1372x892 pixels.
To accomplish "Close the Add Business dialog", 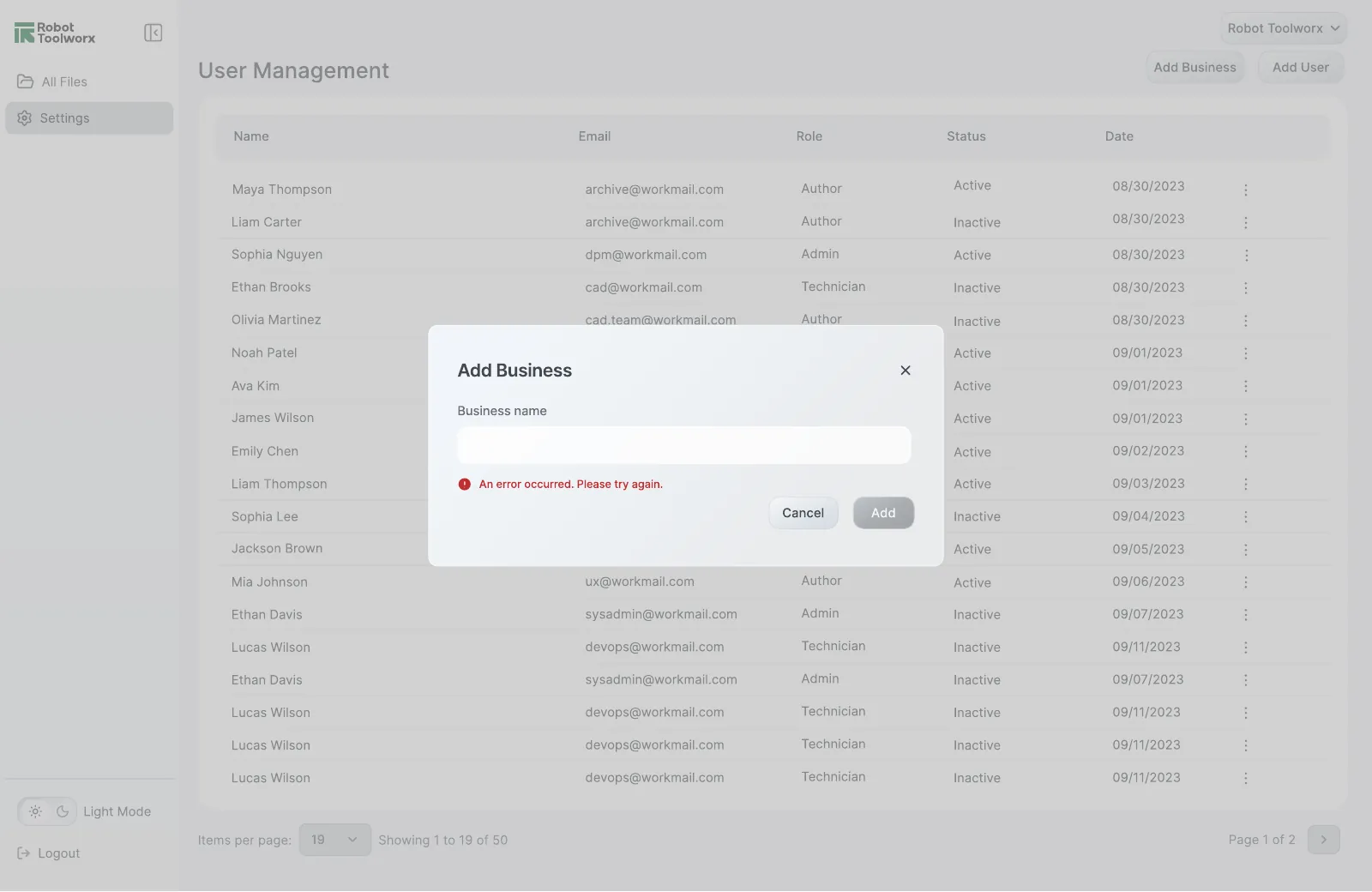I will [906, 371].
